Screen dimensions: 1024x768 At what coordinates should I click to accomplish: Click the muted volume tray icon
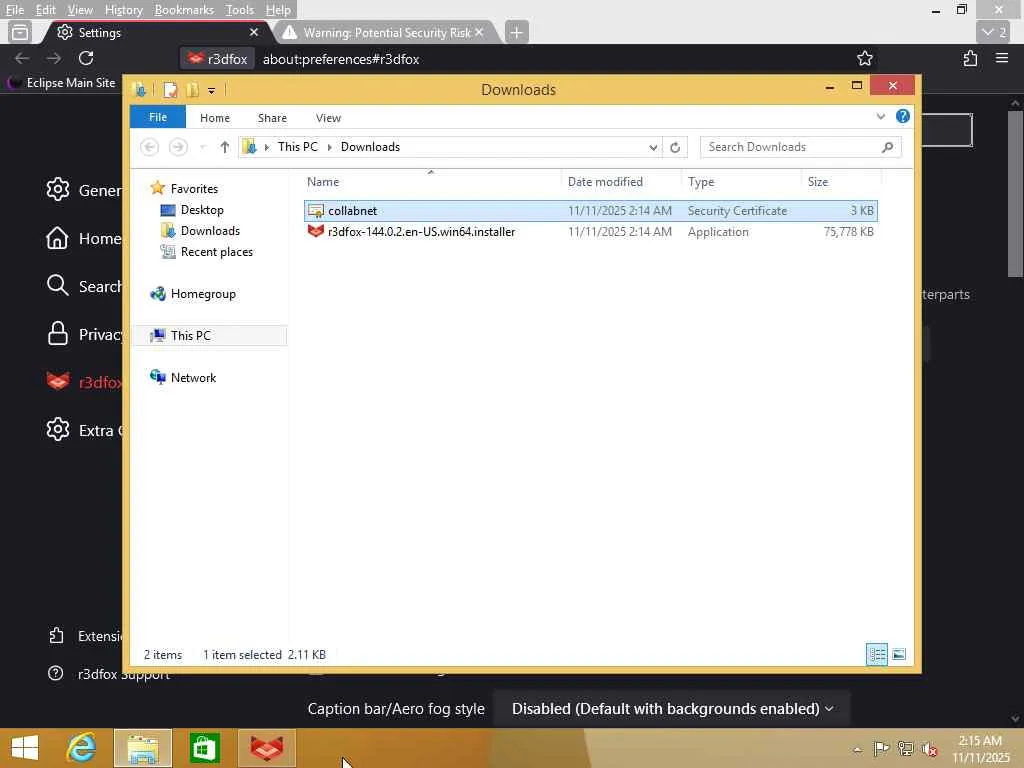(929, 749)
